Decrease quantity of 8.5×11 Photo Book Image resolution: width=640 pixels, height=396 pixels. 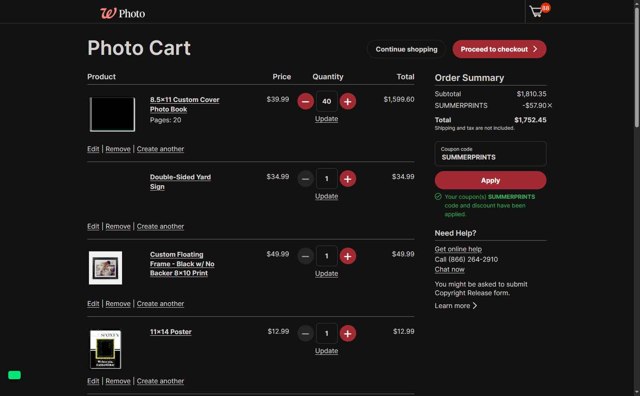(305, 101)
